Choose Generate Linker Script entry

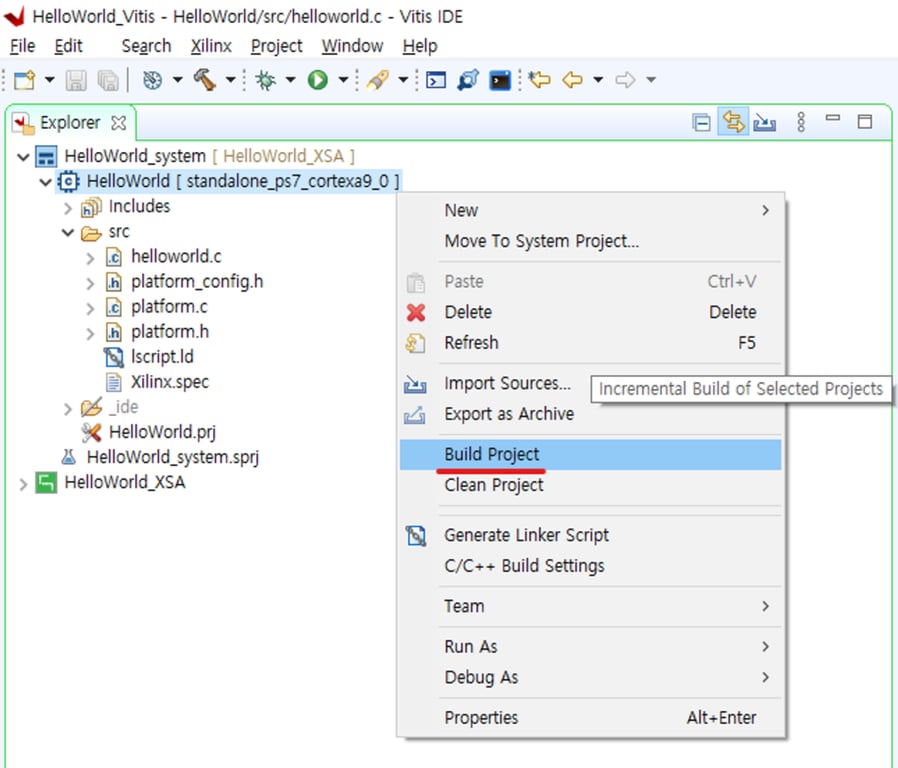pos(590,535)
